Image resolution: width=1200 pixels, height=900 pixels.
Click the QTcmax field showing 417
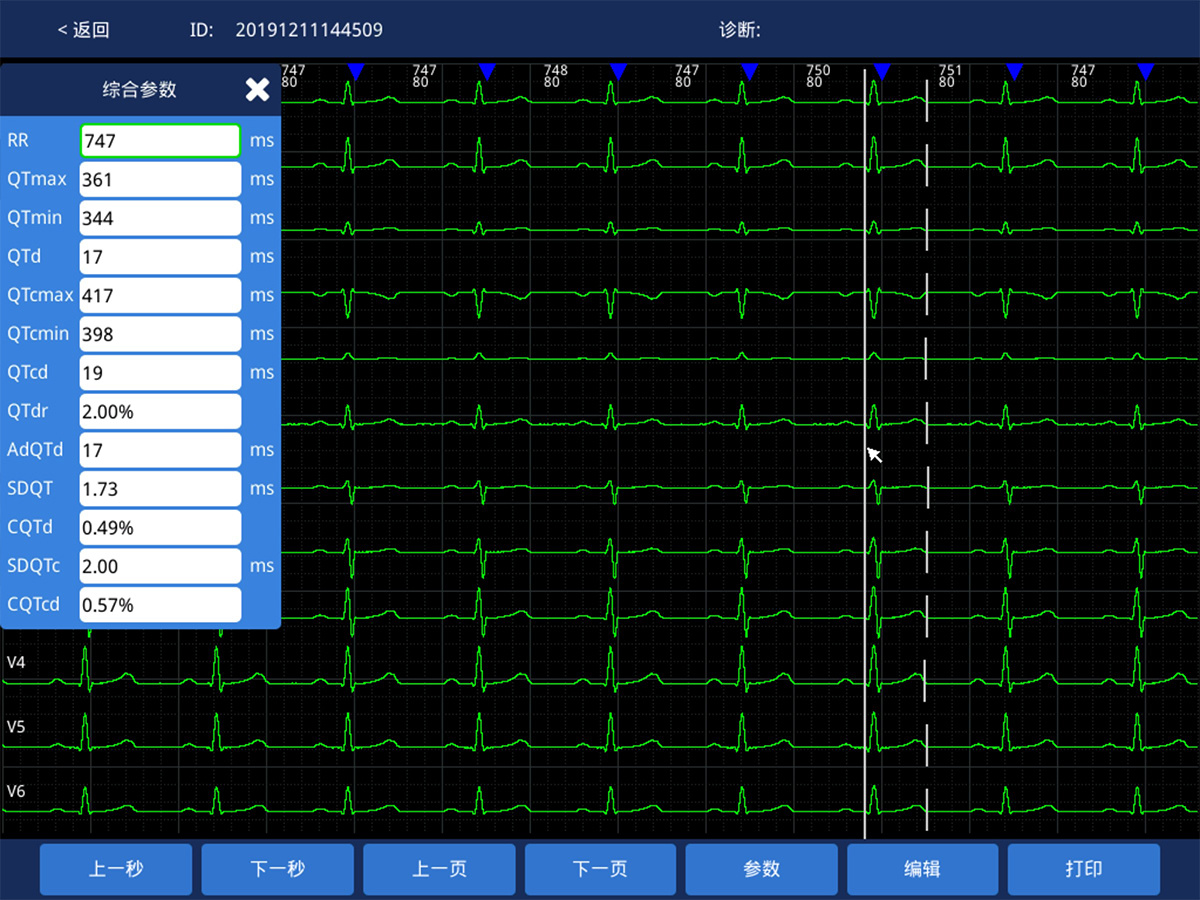160,296
